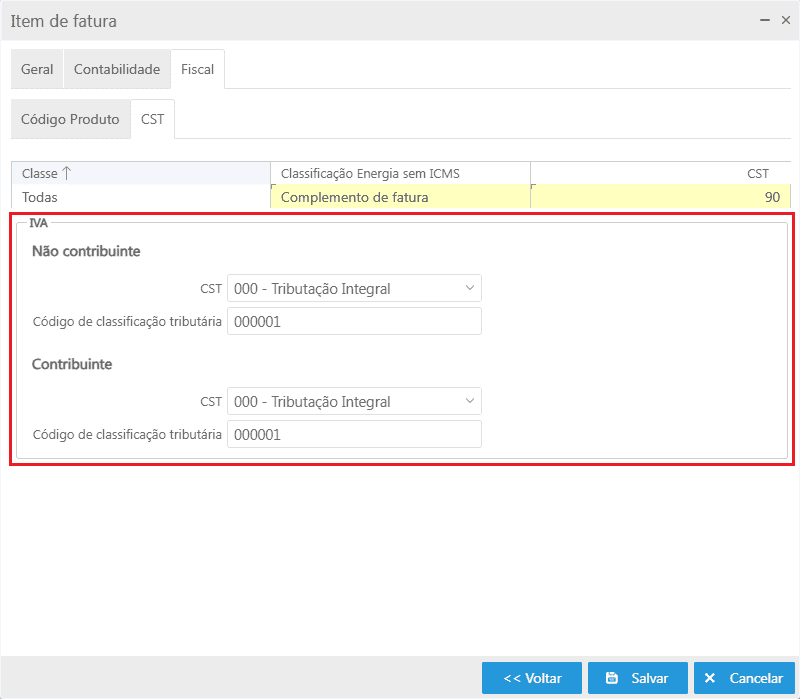Go back with the << Voltar button
This screenshot has height=699, width=800.
tap(532, 678)
